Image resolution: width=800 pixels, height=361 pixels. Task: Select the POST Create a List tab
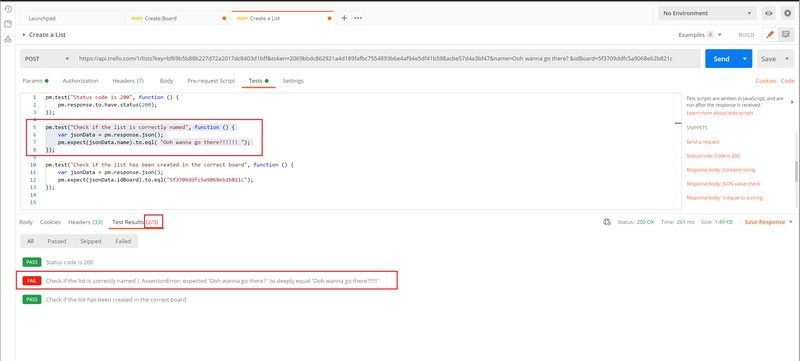(x=282, y=18)
